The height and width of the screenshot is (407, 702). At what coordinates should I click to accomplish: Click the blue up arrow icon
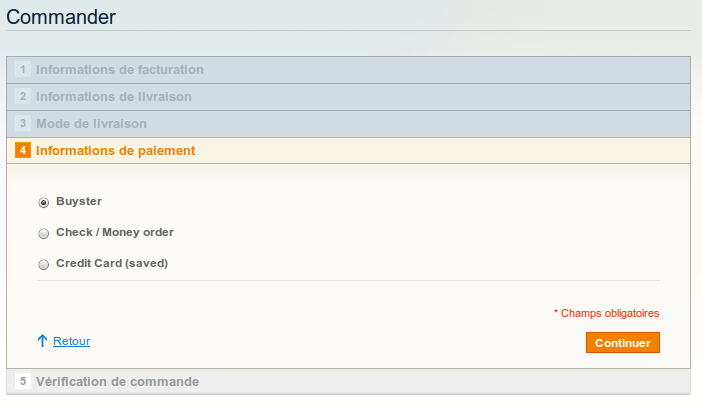point(42,341)
